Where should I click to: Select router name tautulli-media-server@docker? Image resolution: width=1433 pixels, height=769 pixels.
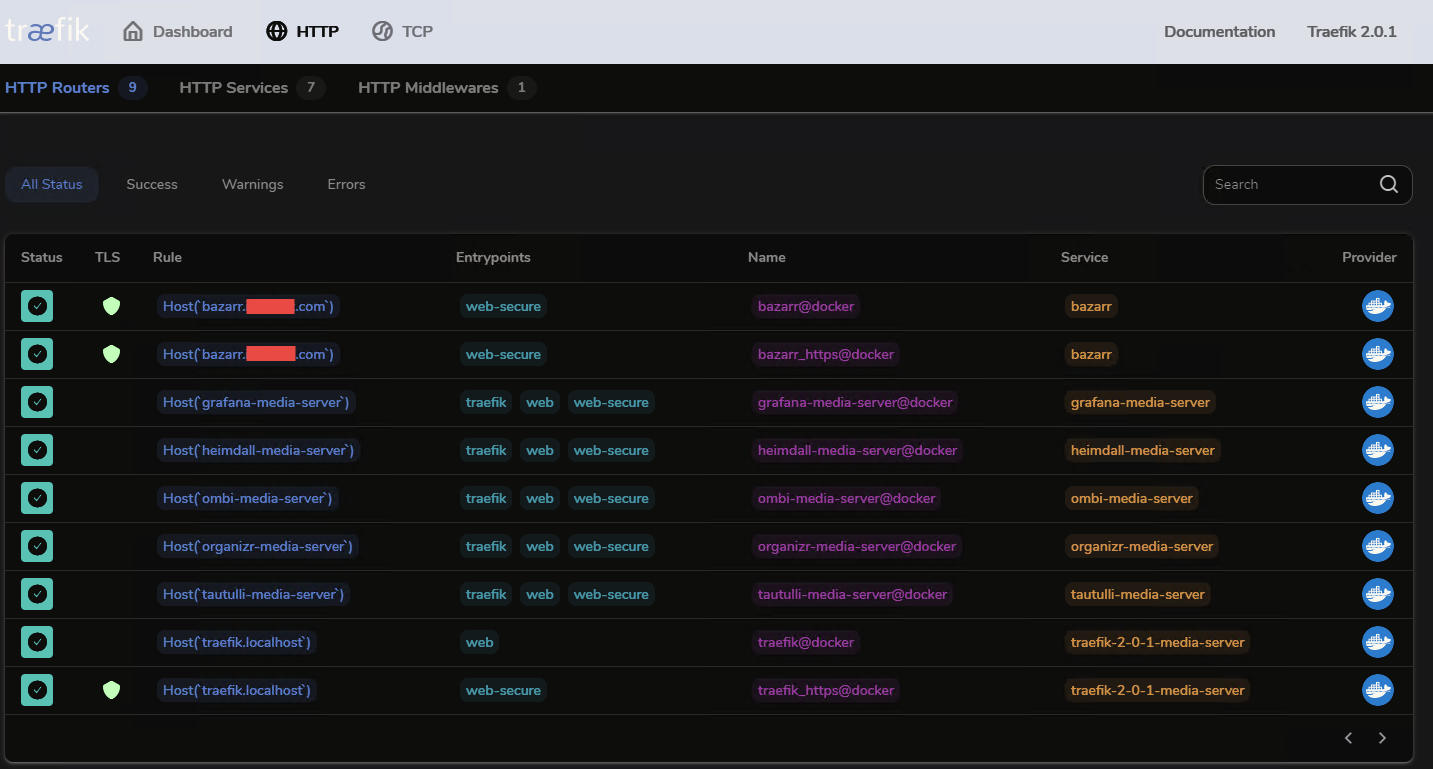[x=853, y=594]
